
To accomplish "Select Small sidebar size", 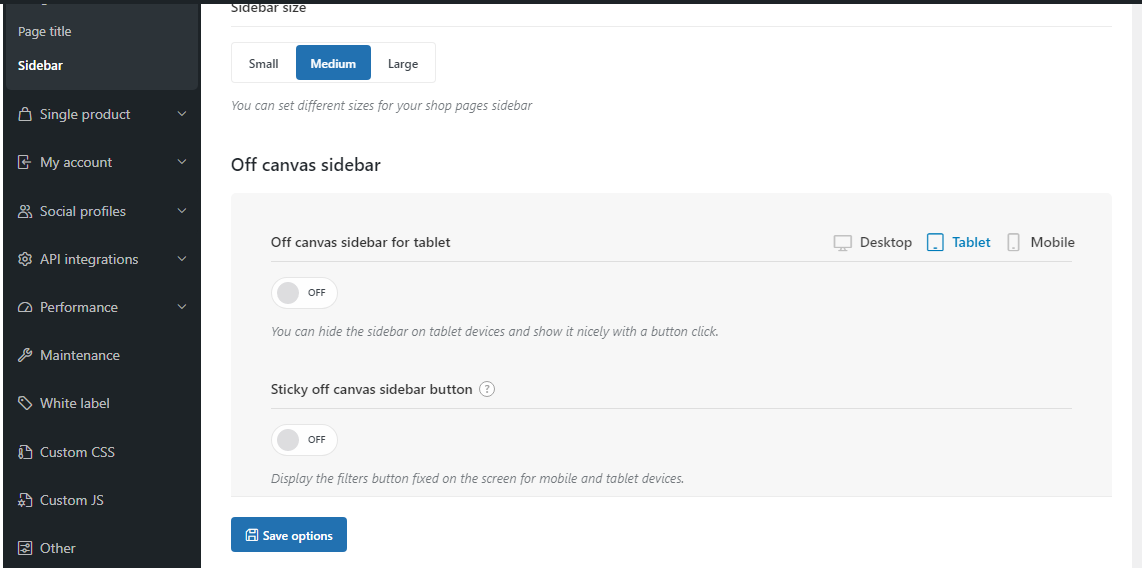I will click(x=264, y=63).
